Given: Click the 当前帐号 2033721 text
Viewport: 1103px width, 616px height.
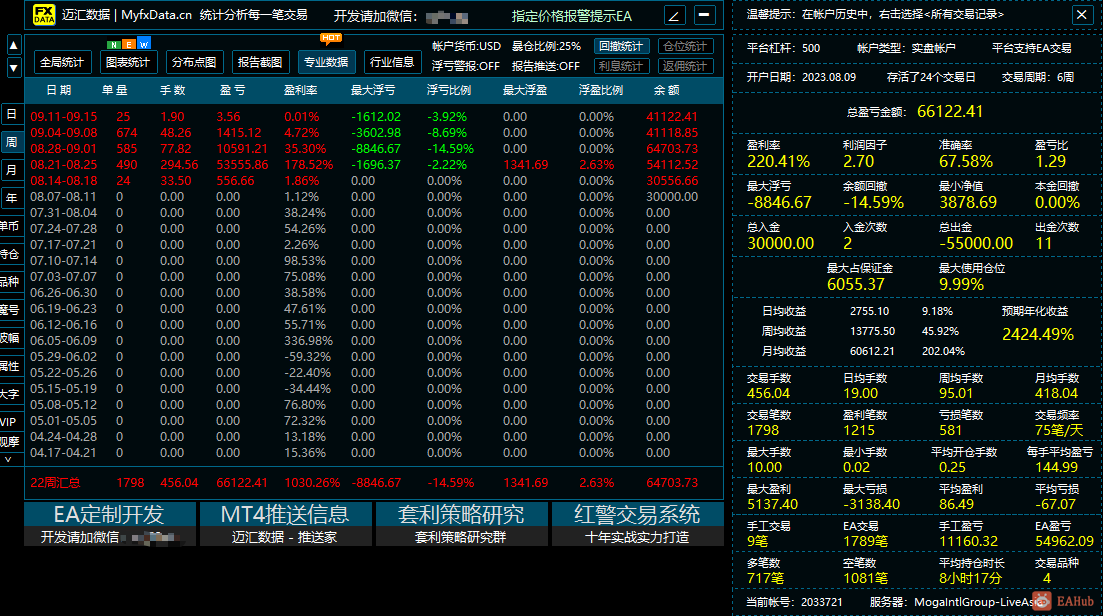Looking at the screenshot, I should click(794, 602).
